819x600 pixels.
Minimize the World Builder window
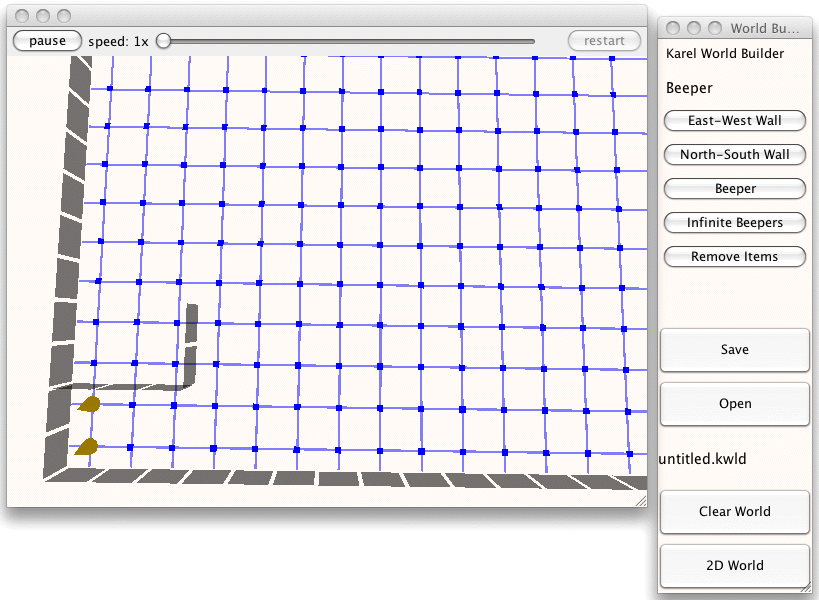point(694,28)
